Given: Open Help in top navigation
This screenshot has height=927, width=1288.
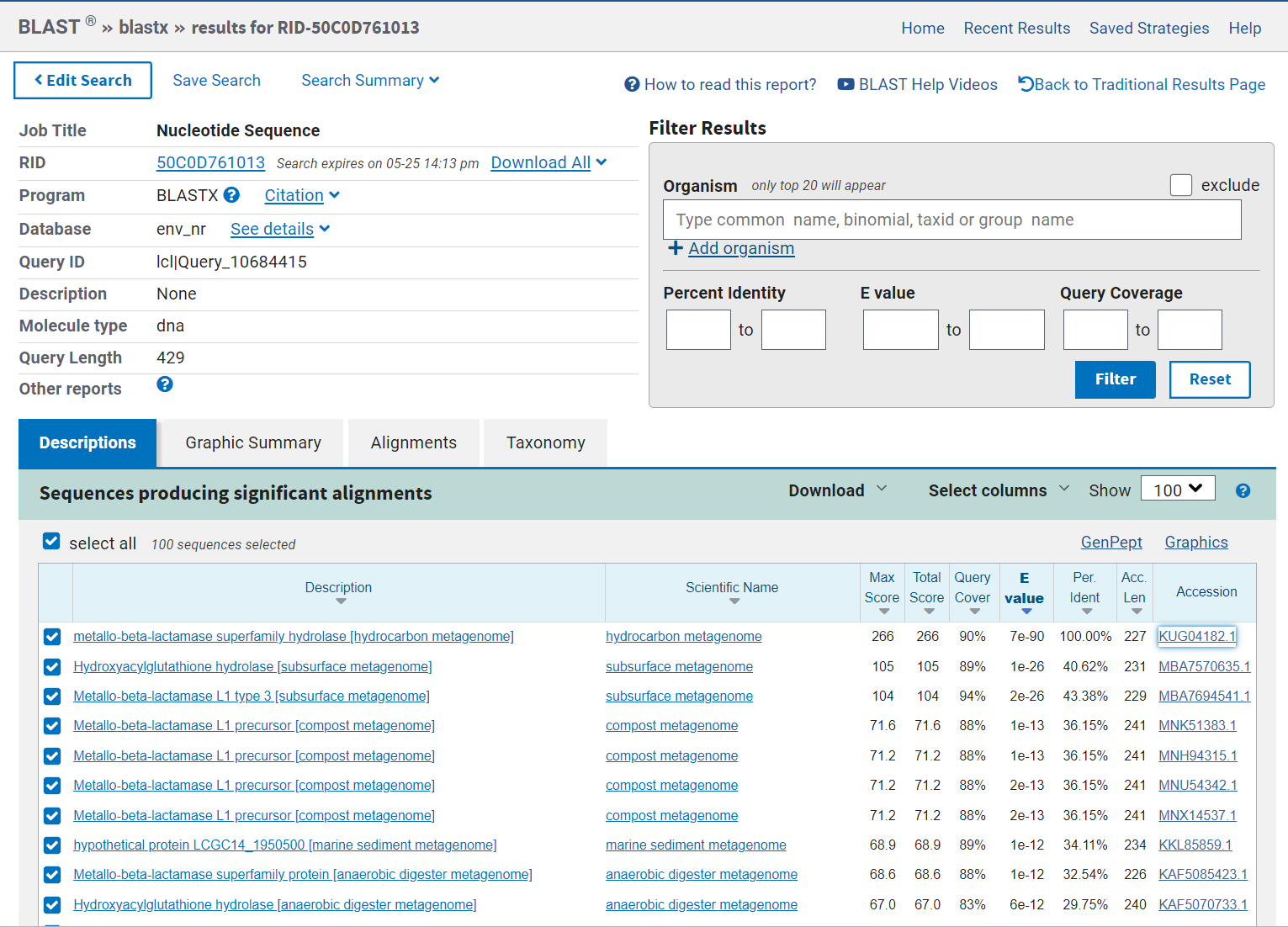Looking at the screenshot, I should point(1245,29).
